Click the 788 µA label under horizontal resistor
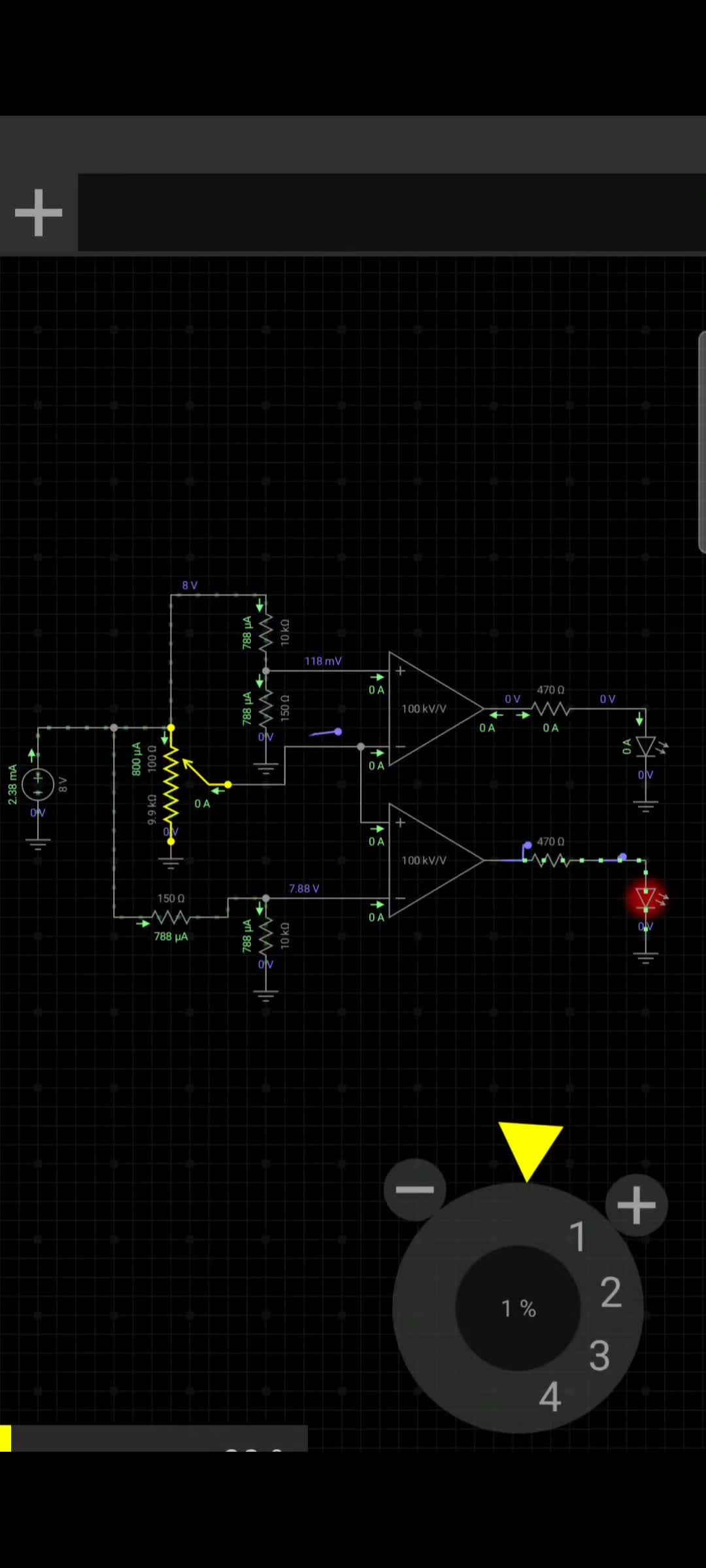Image resolution: width=706 pixels, height=1568 pixels. click(171, 936)
